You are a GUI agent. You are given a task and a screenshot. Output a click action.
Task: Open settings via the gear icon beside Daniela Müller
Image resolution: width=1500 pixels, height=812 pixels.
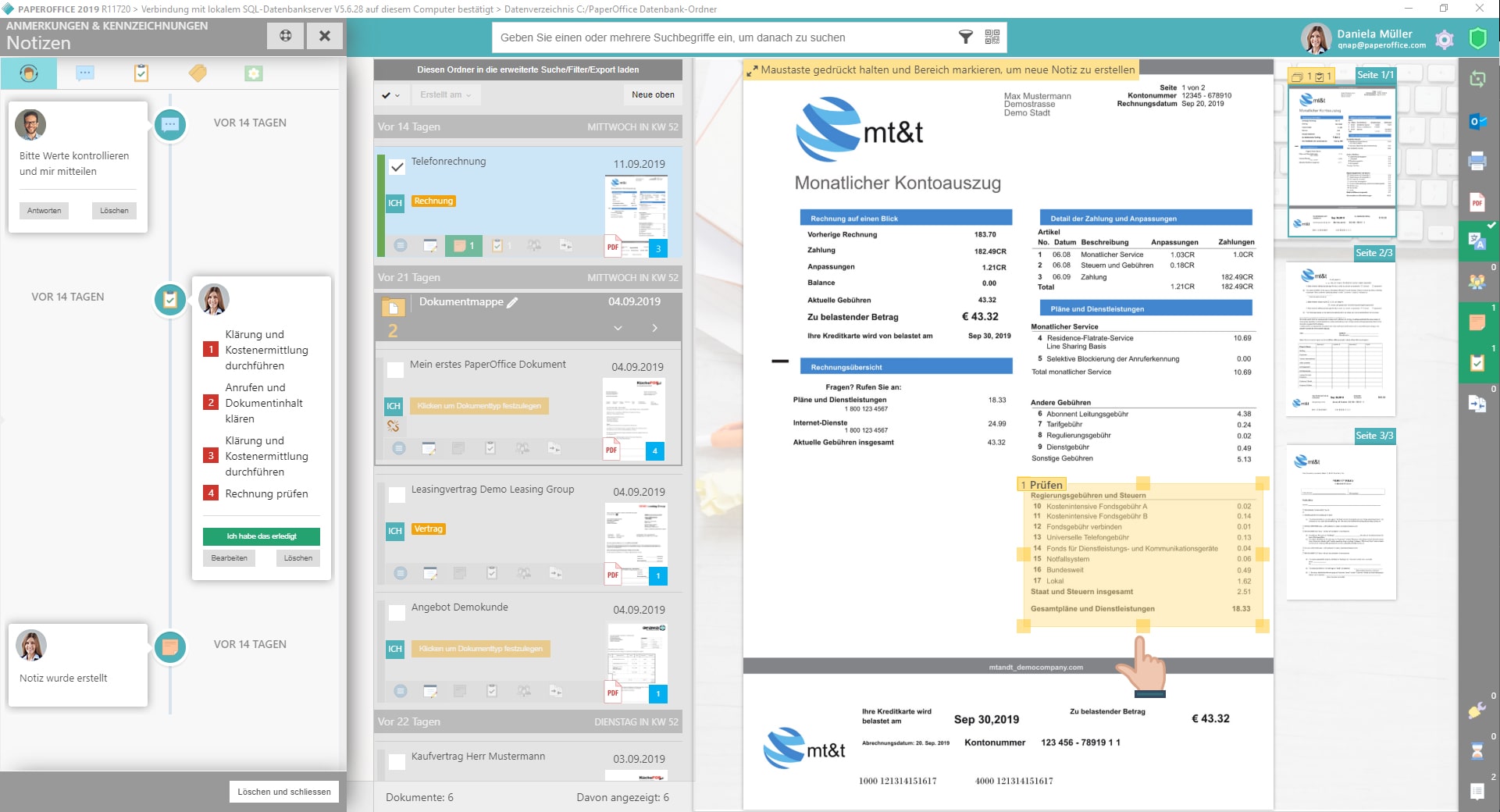pos(1445,40)
